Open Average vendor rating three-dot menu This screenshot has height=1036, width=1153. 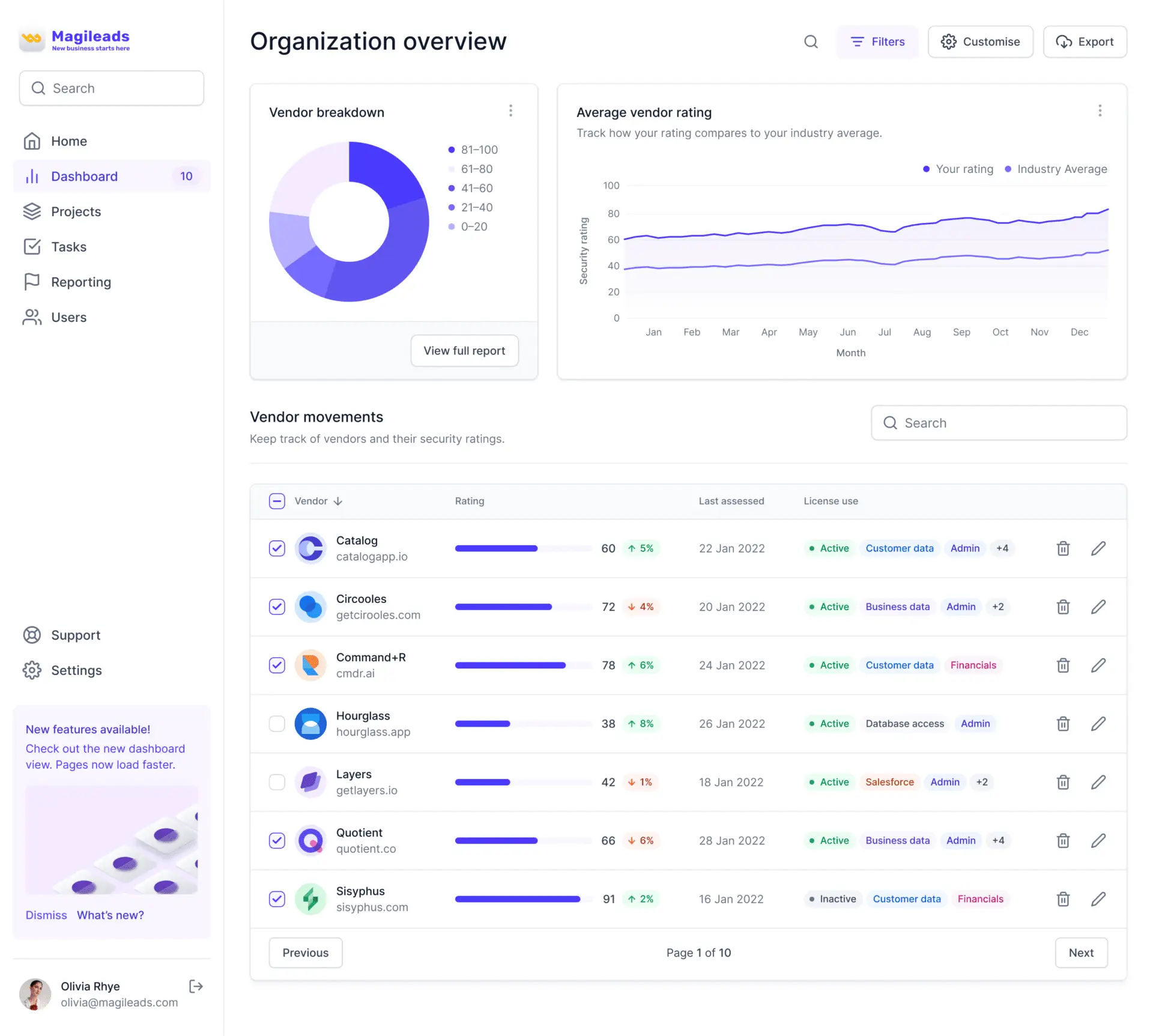click(x=1100, y=111)
